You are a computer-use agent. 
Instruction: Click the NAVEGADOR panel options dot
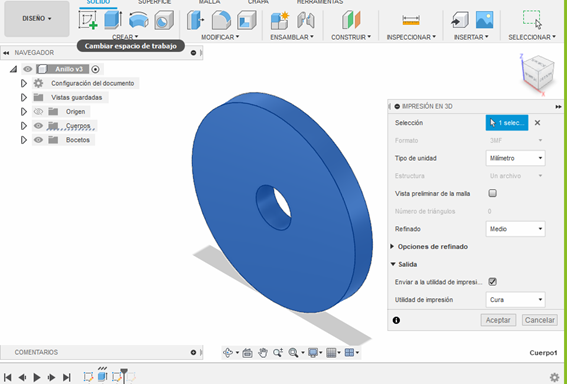193,53
